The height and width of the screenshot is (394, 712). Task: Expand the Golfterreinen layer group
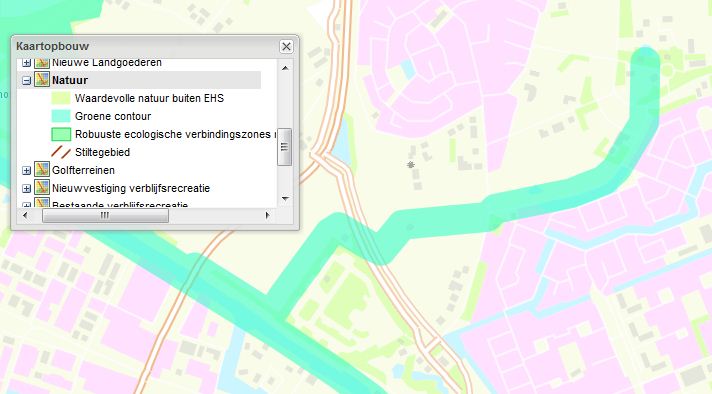click(26, 170)
